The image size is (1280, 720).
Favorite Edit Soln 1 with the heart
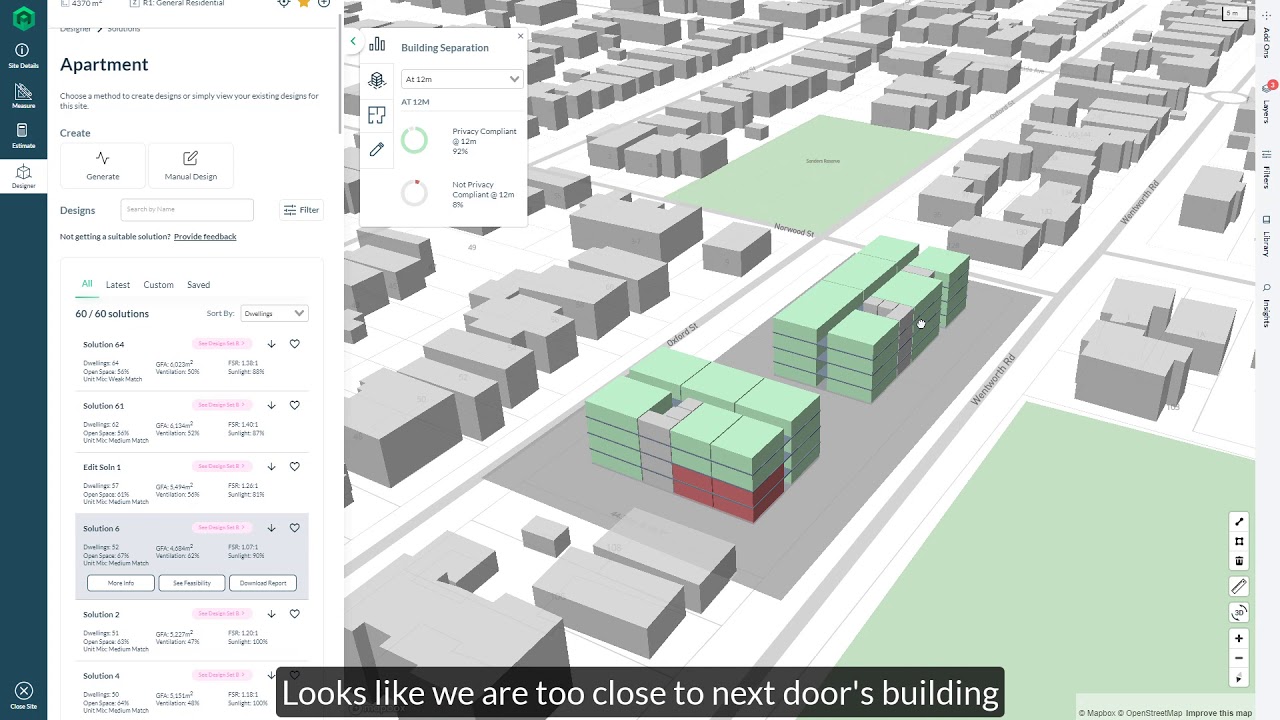click(295, 466)
